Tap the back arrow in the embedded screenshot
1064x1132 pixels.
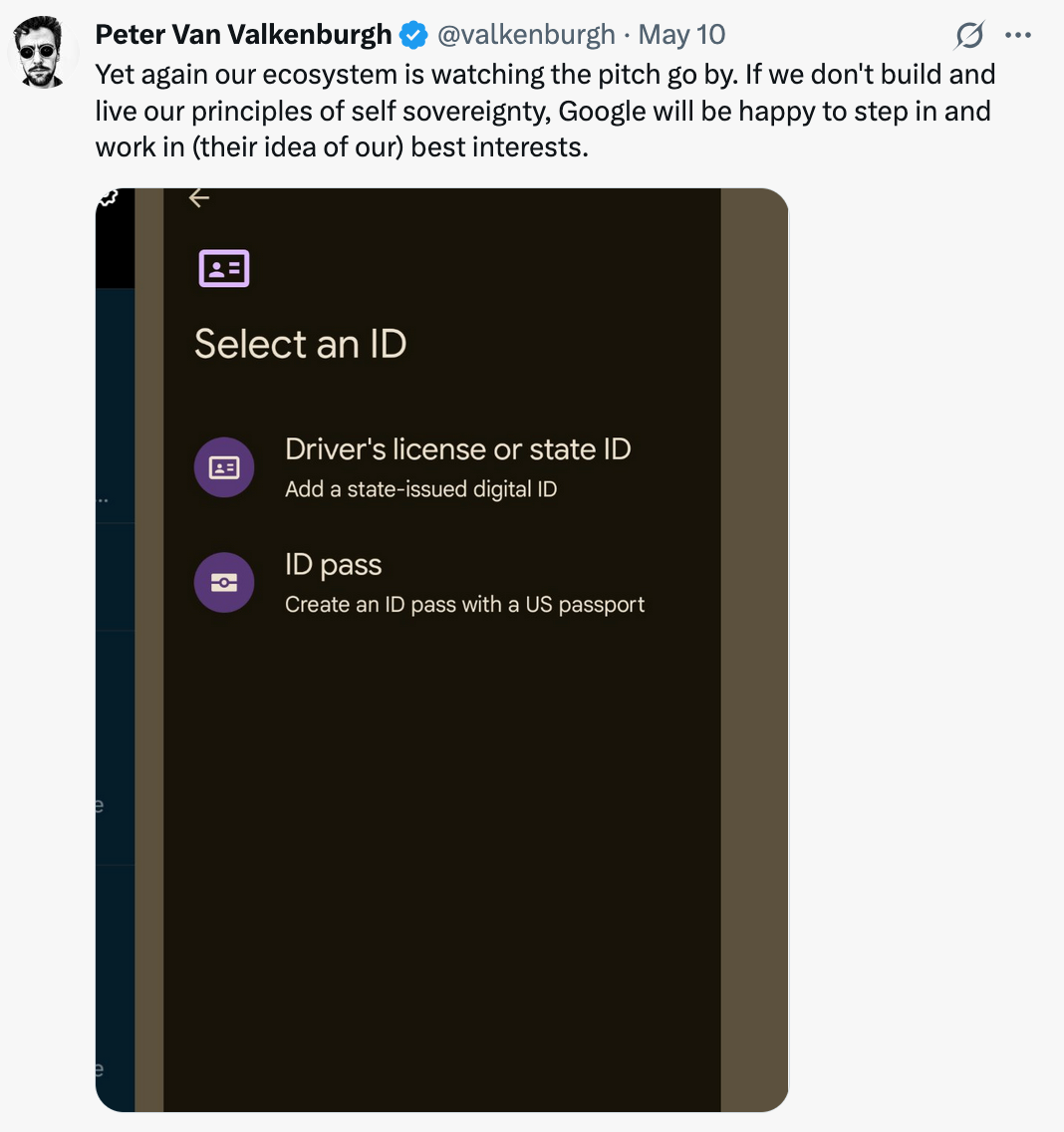(x=199, y=198)
